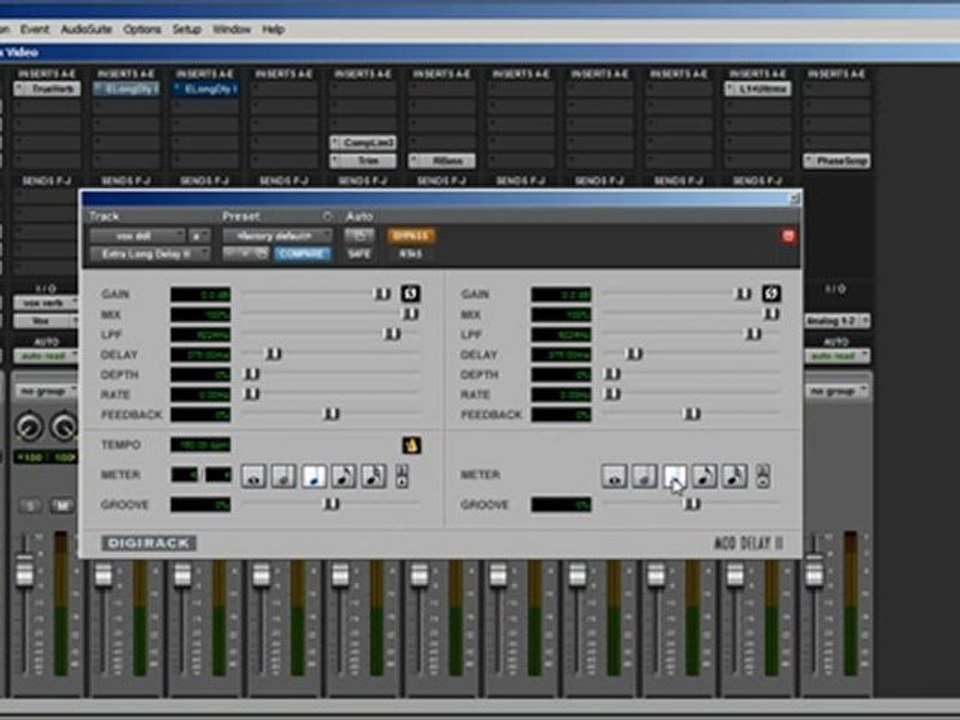Toggle dotted/triplet modifier in right Meter section
The image size is (960, 720).
762,476
